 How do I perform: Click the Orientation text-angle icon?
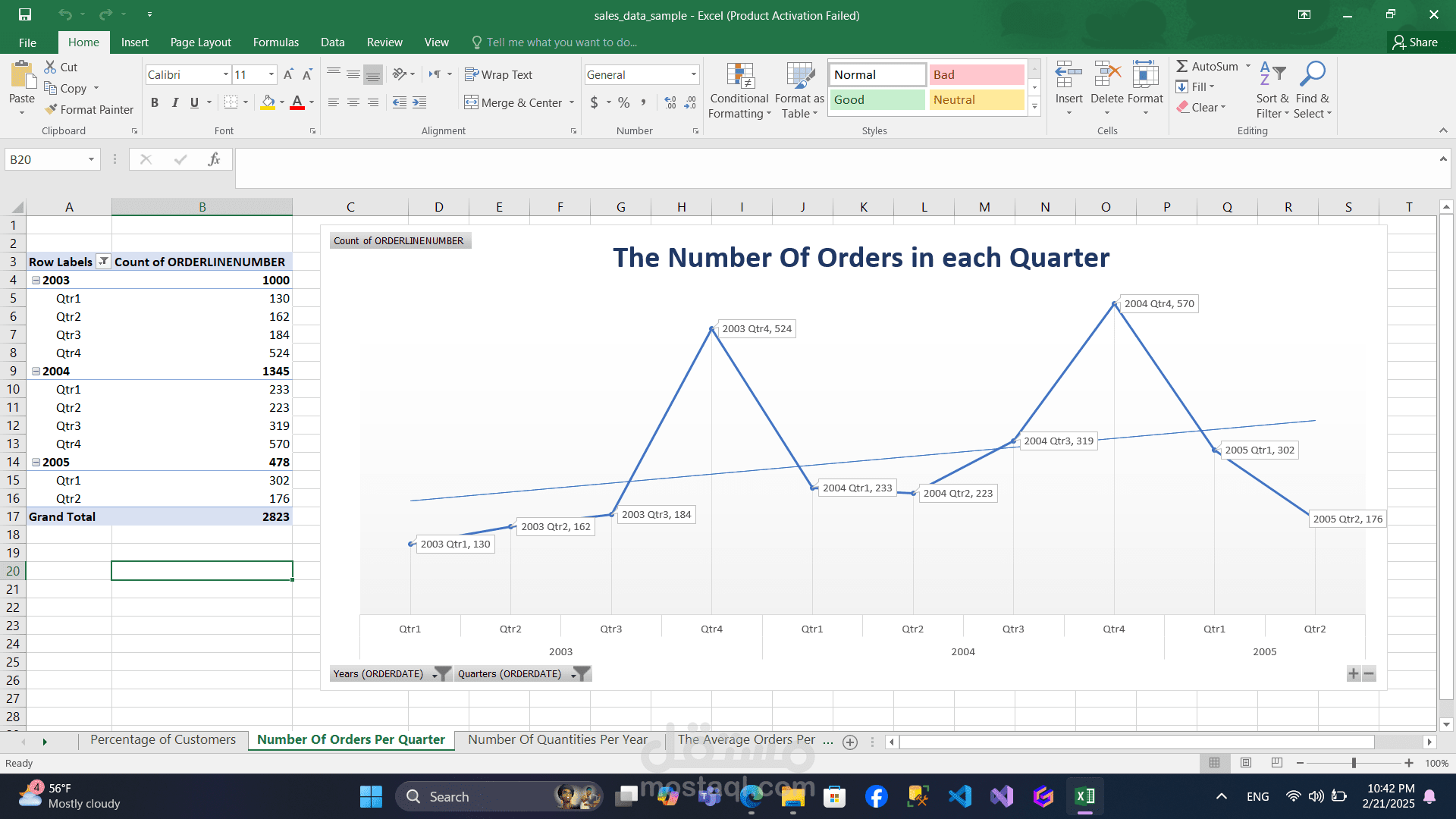[400, 74]
